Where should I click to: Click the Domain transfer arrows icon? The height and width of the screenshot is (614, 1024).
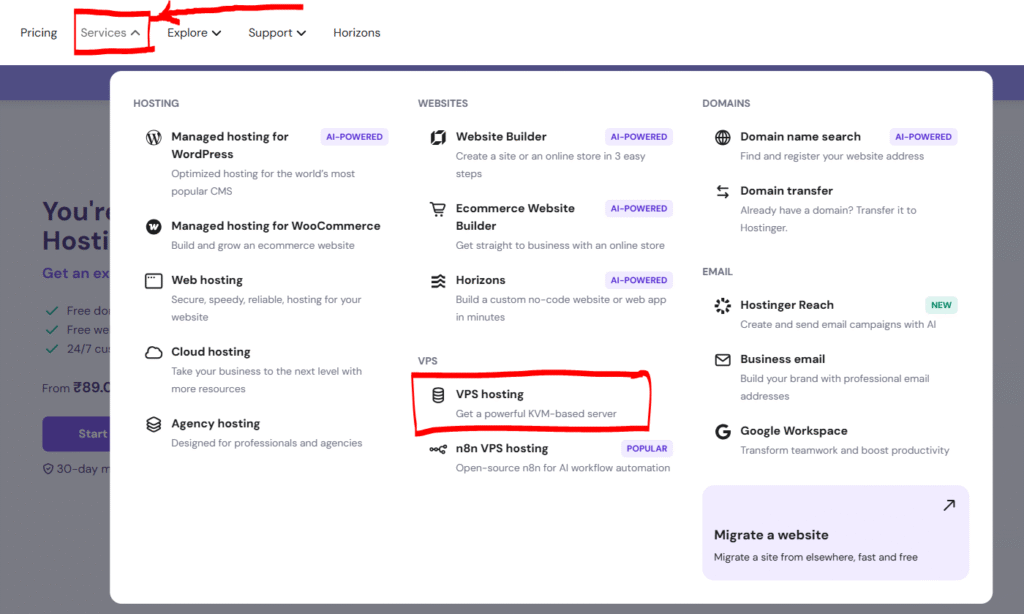[x=722, y=191]
